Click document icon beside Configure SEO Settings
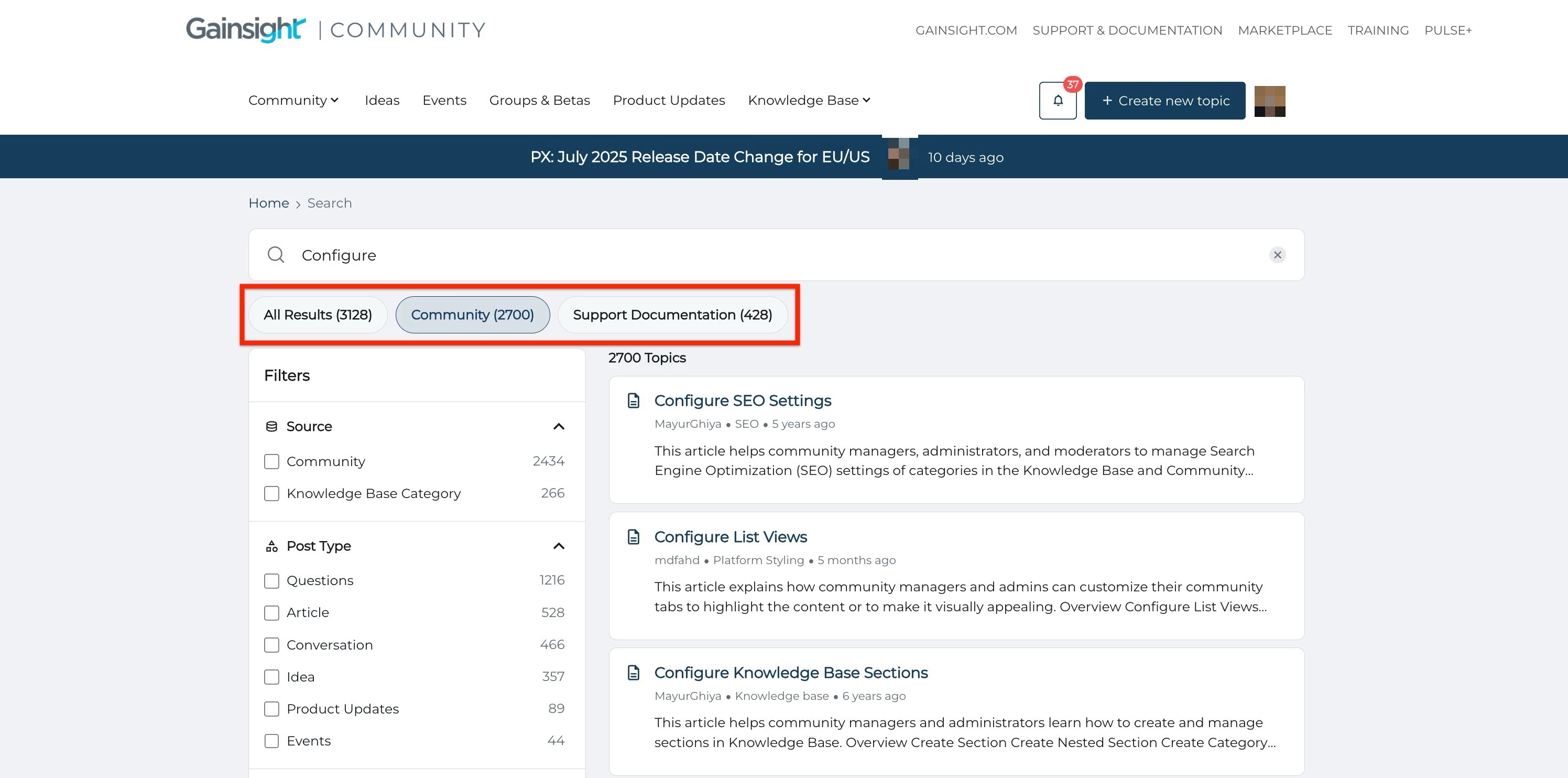1568x778 pixels. [x=633, y=401]
